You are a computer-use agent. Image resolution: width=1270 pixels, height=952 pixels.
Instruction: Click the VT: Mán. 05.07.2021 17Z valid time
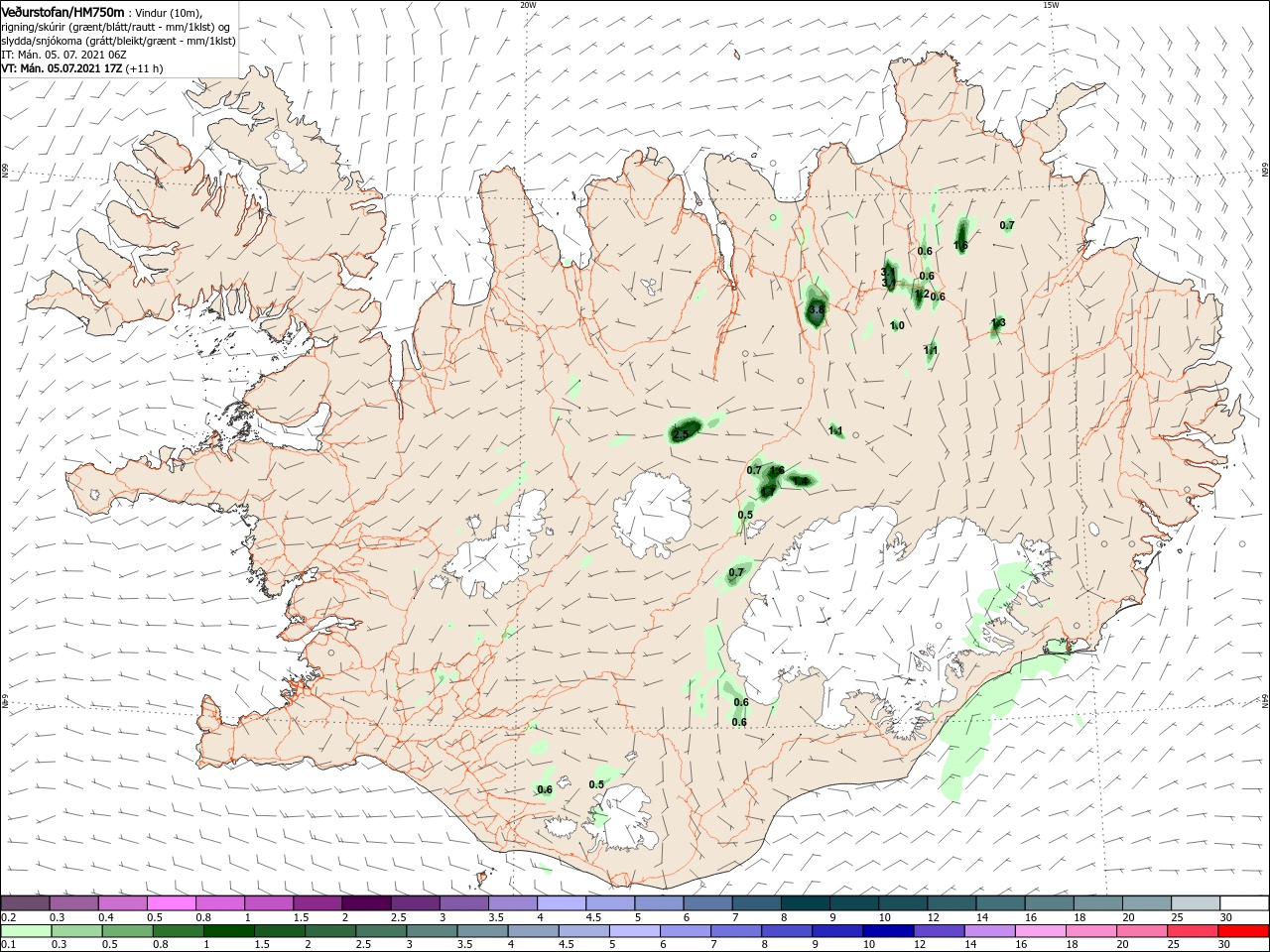tap(62, 68)
